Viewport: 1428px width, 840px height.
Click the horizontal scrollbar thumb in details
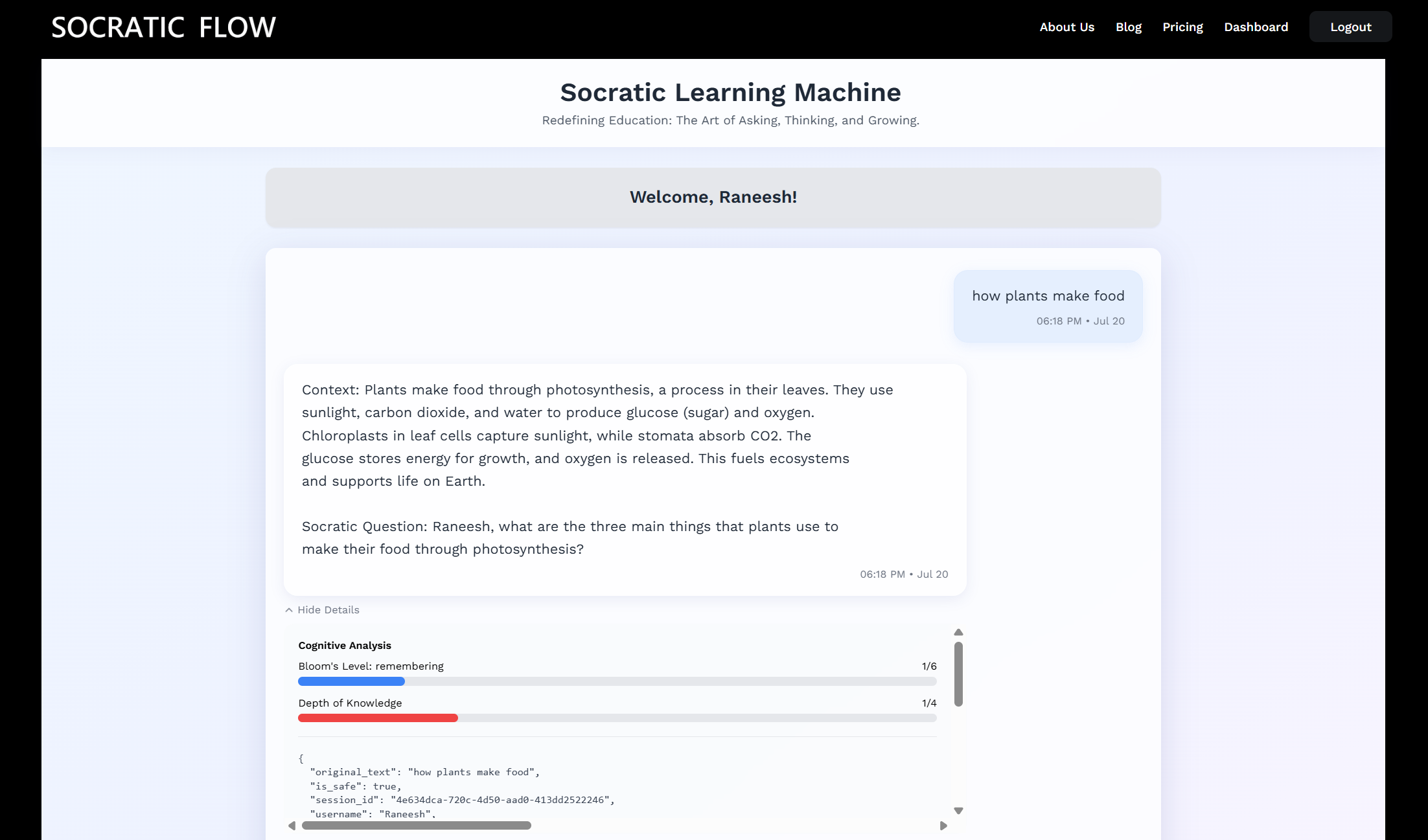pyautogui.click(x=417, y=826)
